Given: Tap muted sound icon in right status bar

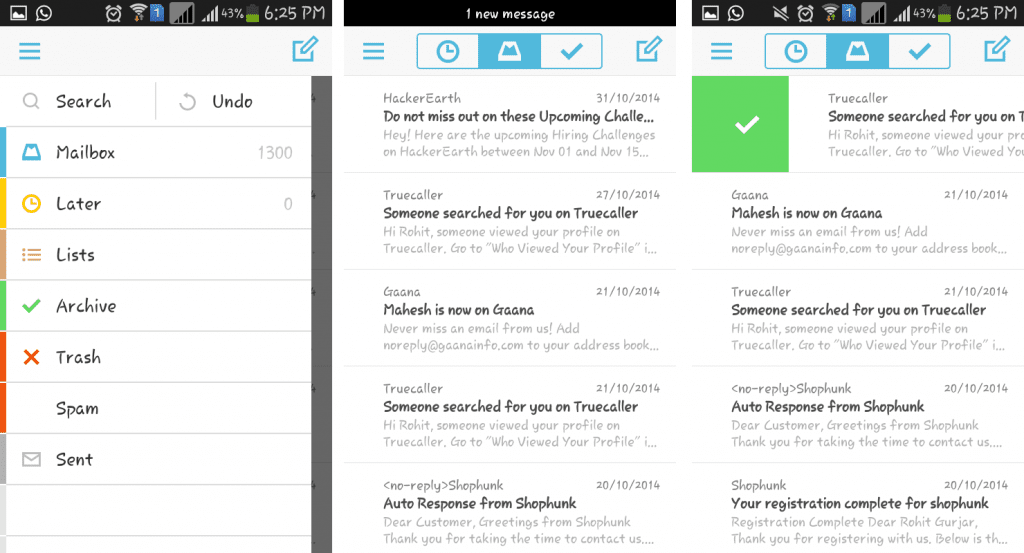Looking at the screenshot, I should pos(780,13).
